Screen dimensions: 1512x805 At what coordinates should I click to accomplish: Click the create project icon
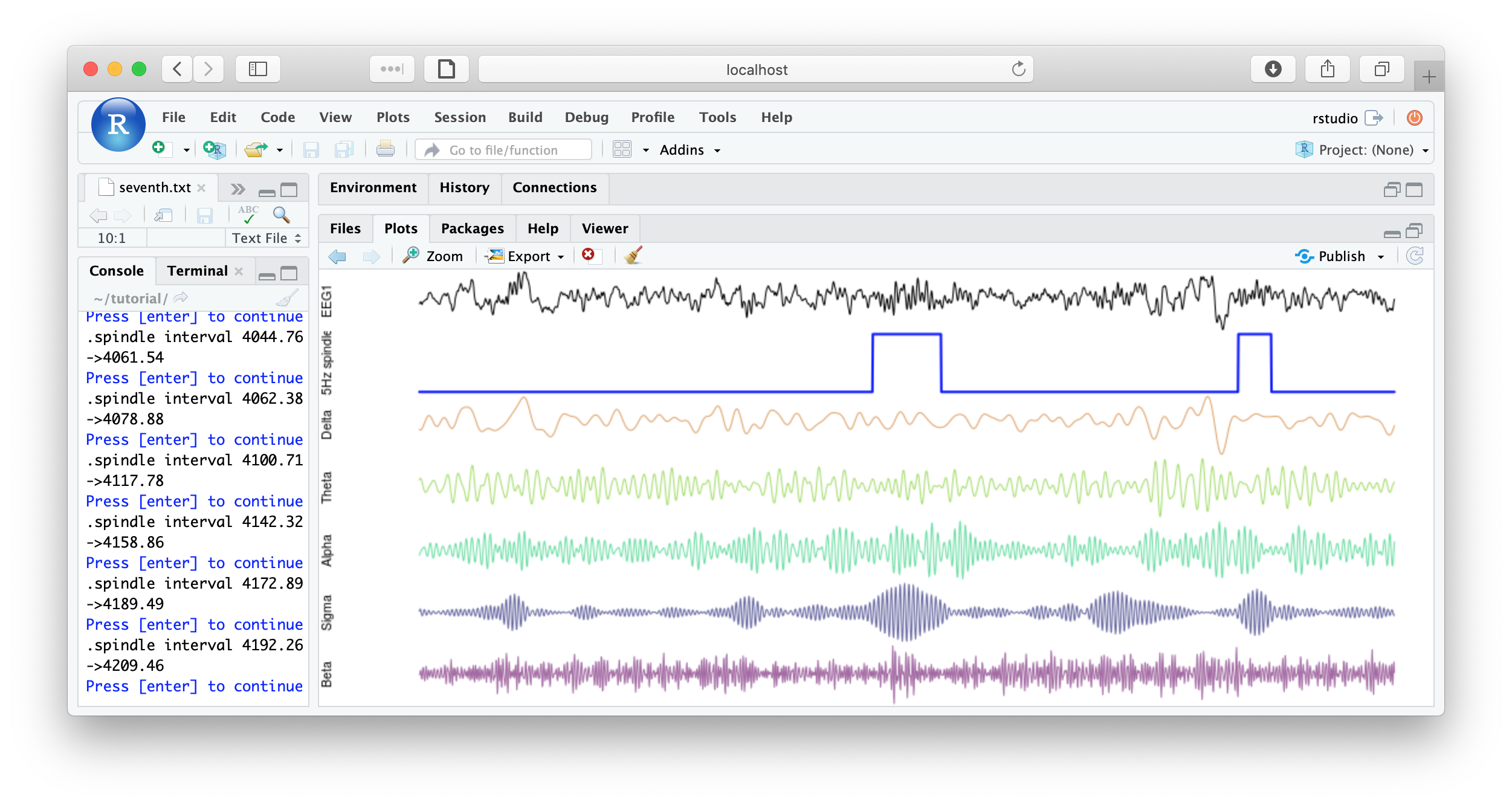[214, 149]
